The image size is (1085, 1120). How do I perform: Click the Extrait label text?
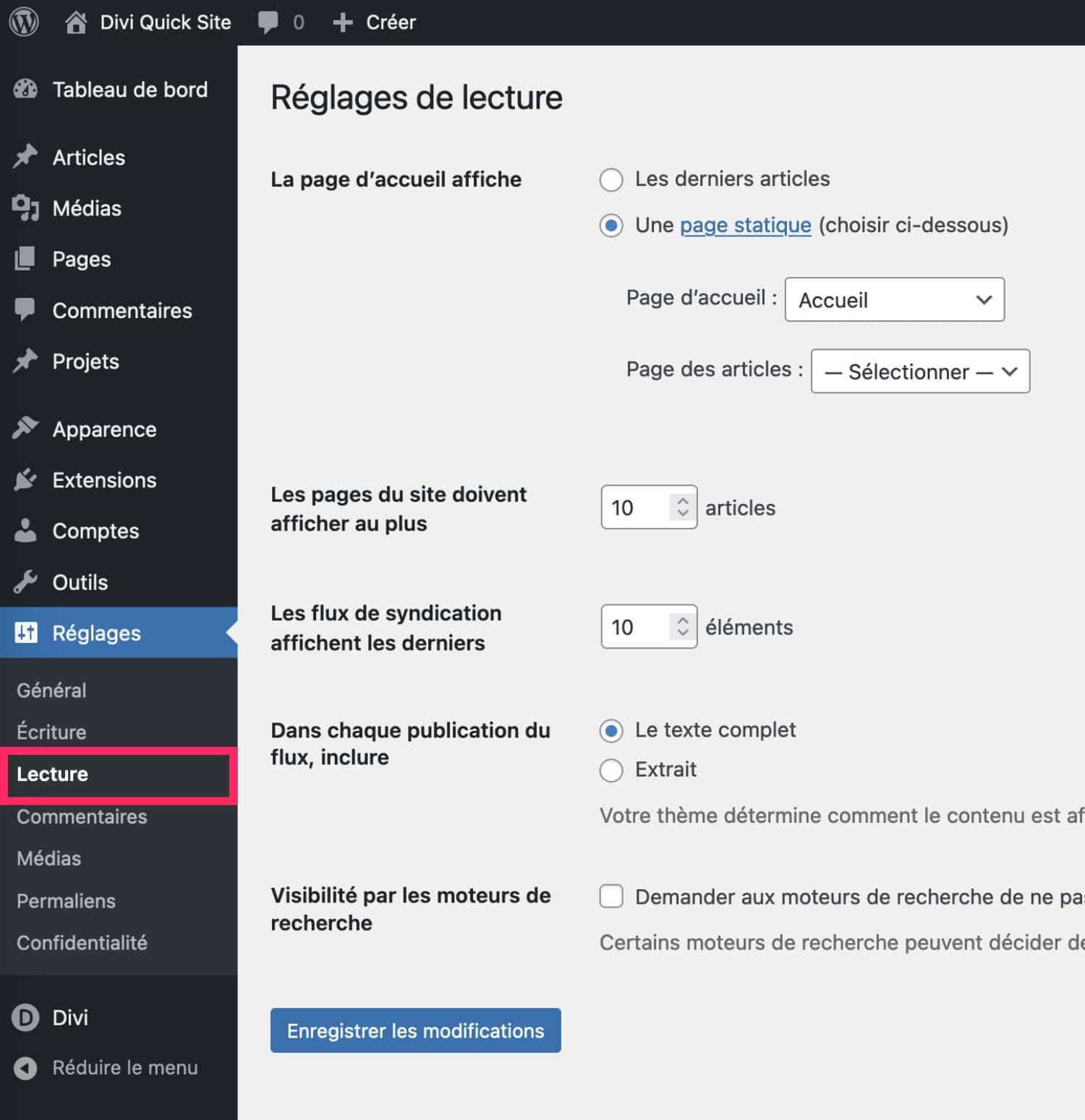[665, 769]
